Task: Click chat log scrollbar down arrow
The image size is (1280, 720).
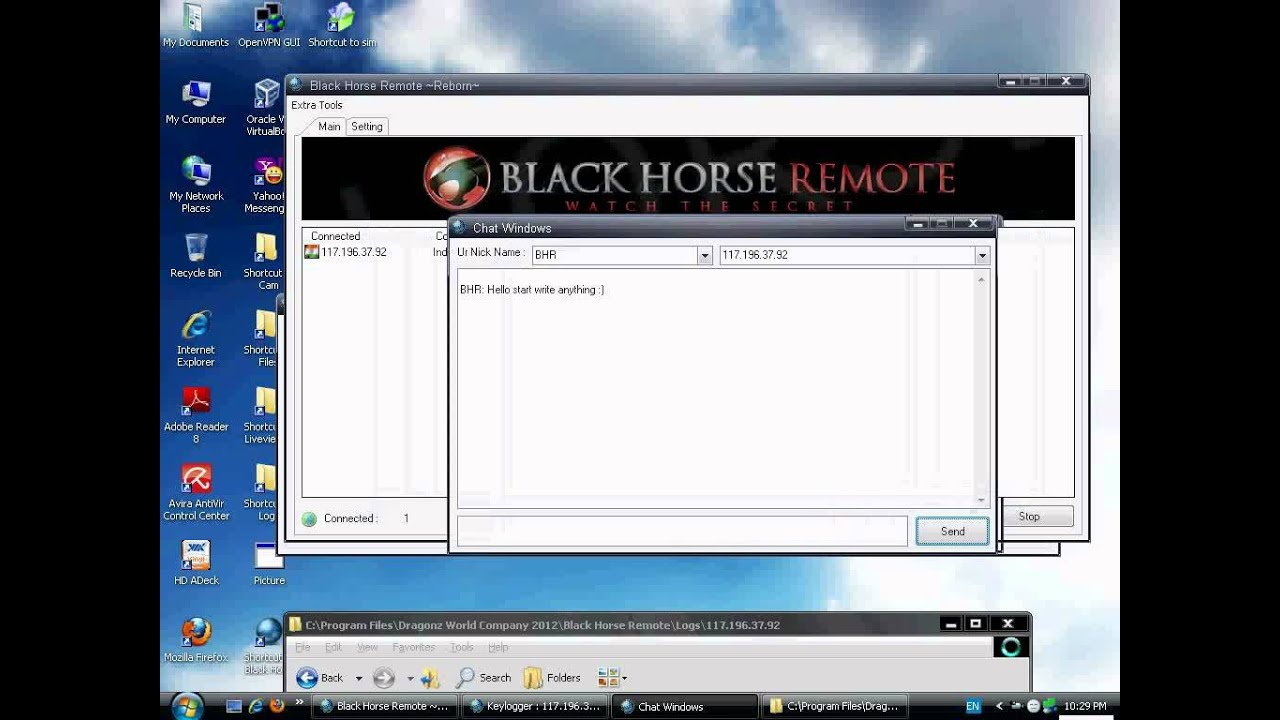Action: point(981,500)
